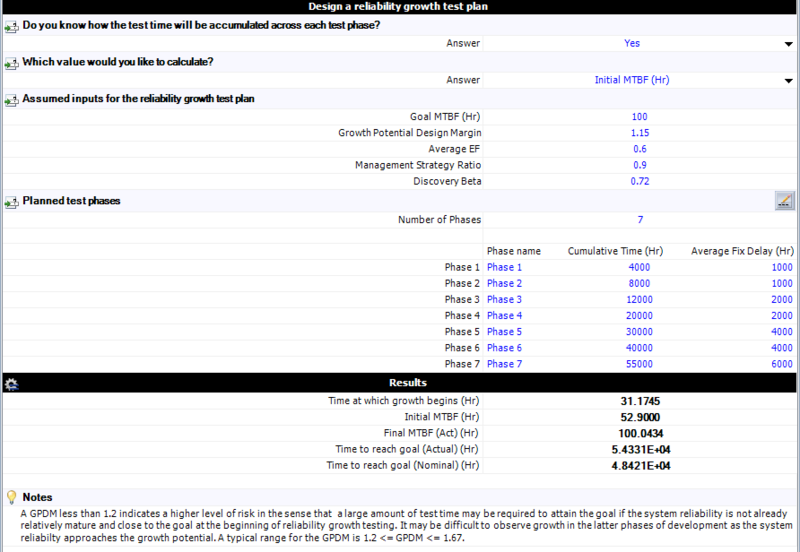
Task: Select Phase 5 cumulative time 30000
Action: [639, 332]
